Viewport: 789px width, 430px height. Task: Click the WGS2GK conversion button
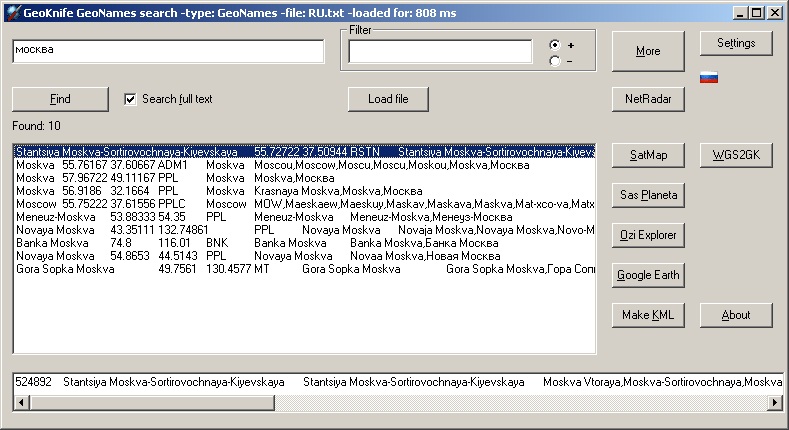736,155
